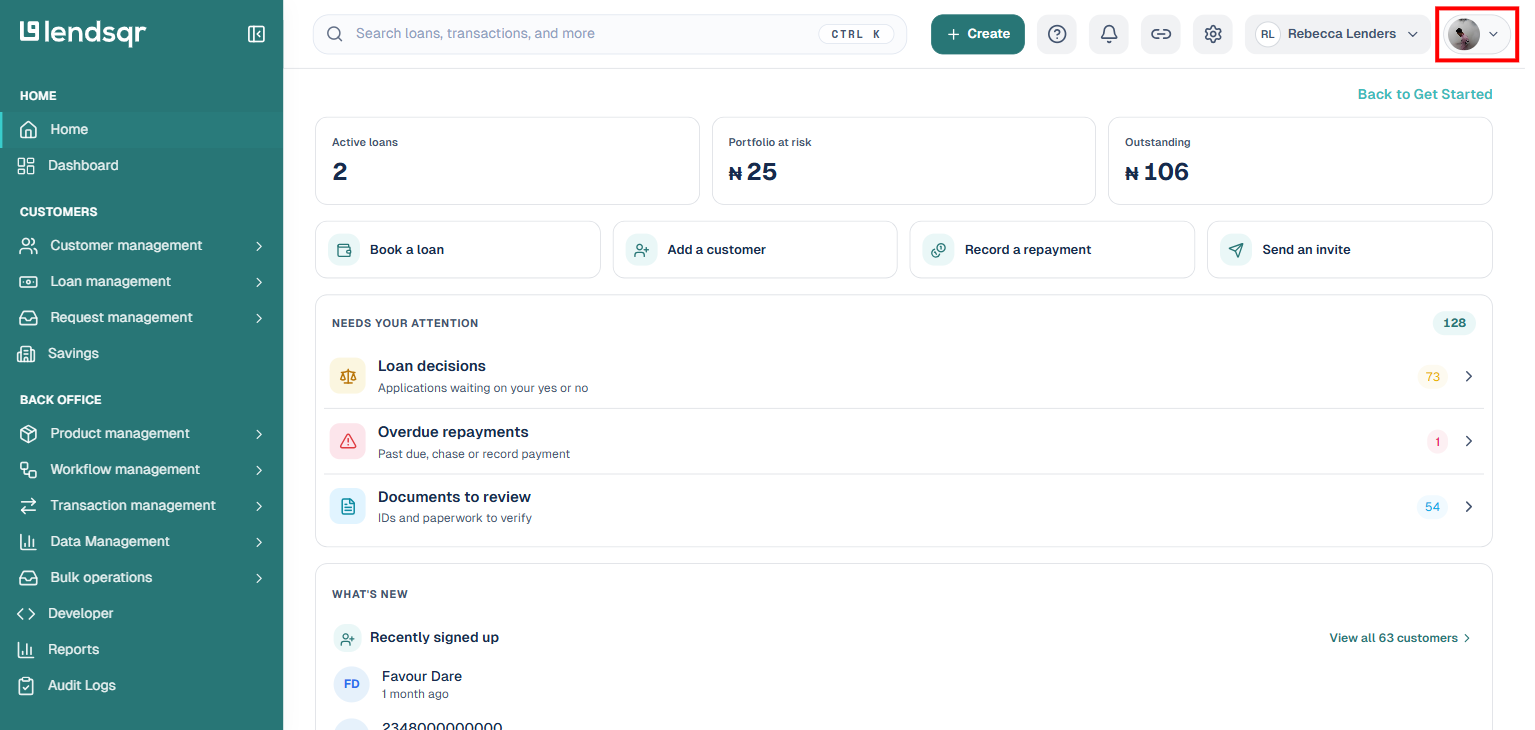This screenshot has width=1535, height=730.
Task: Click the Create button
Action: coord(978,34)
